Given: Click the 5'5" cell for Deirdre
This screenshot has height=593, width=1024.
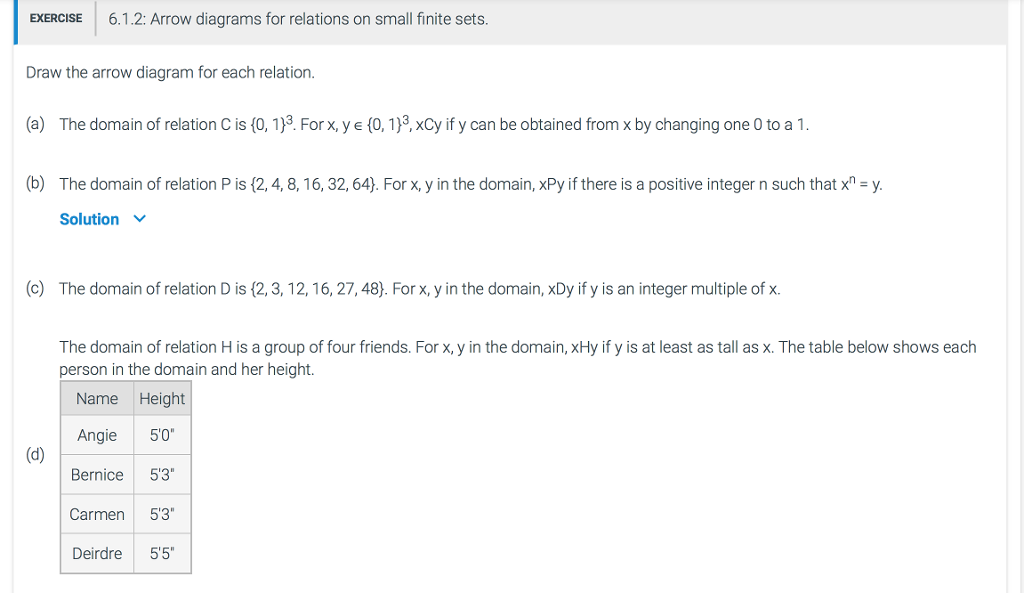Looking at the screenshot, I should [162, 553].
